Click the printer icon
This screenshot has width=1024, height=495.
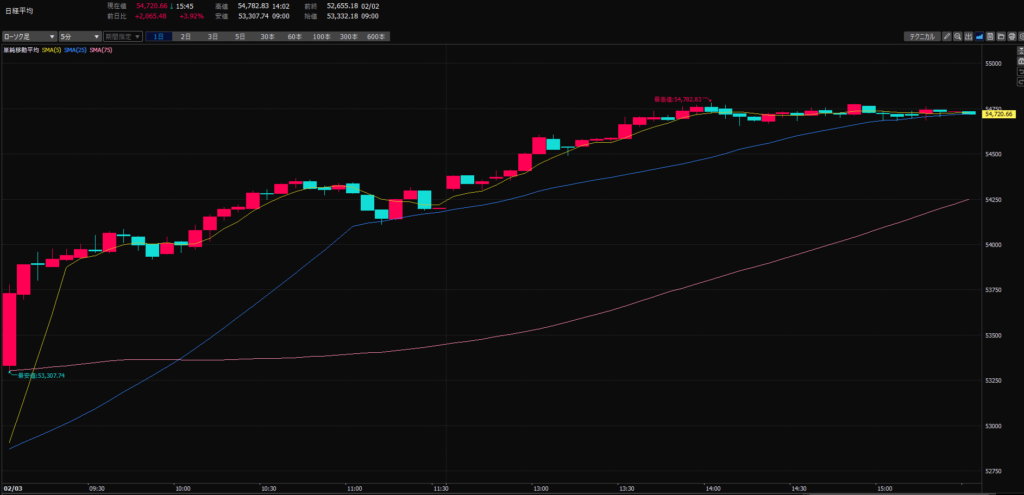tap(1013, 36)
